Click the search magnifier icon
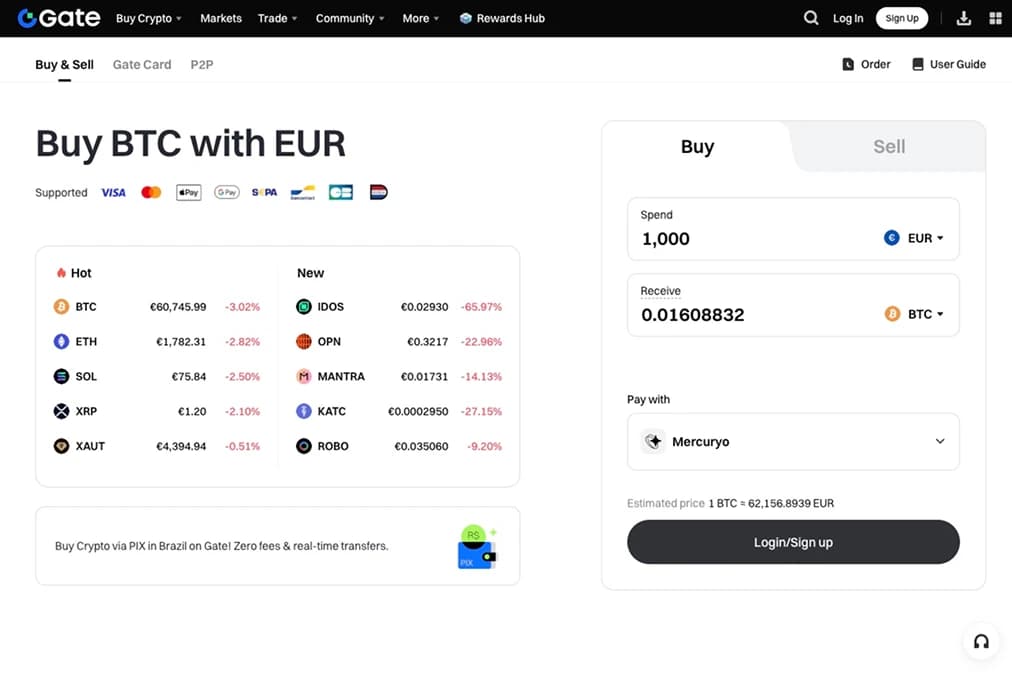The height and width of the screenshot is (683, 1012). pos(811,18)
